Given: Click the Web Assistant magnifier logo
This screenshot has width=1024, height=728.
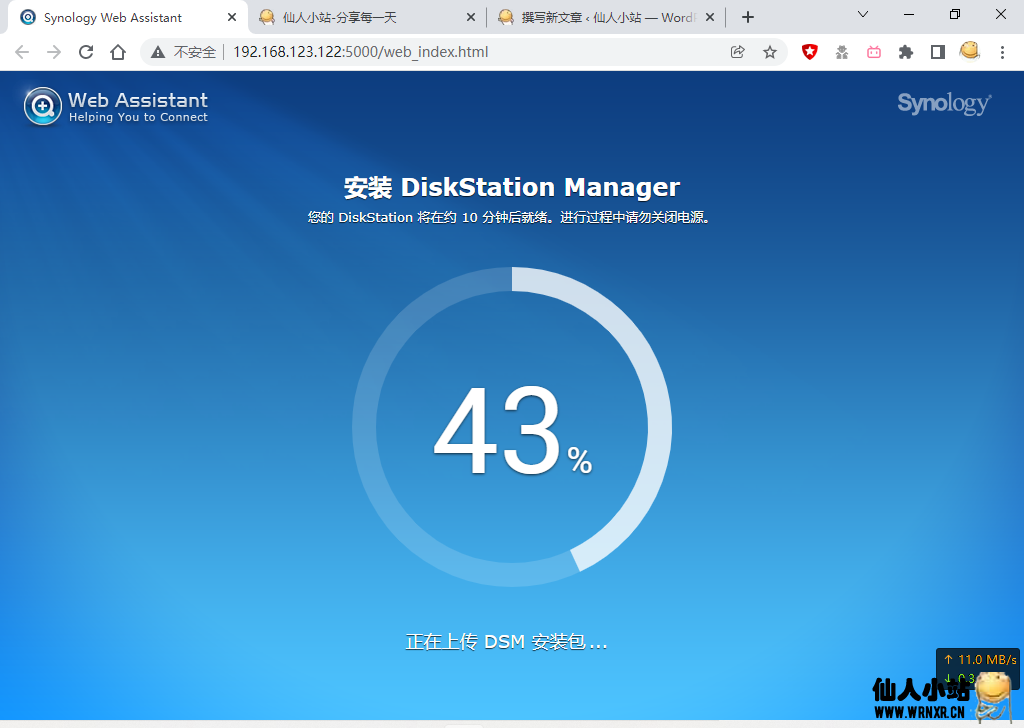Looking at the screenshot, I should pos(42,105).
